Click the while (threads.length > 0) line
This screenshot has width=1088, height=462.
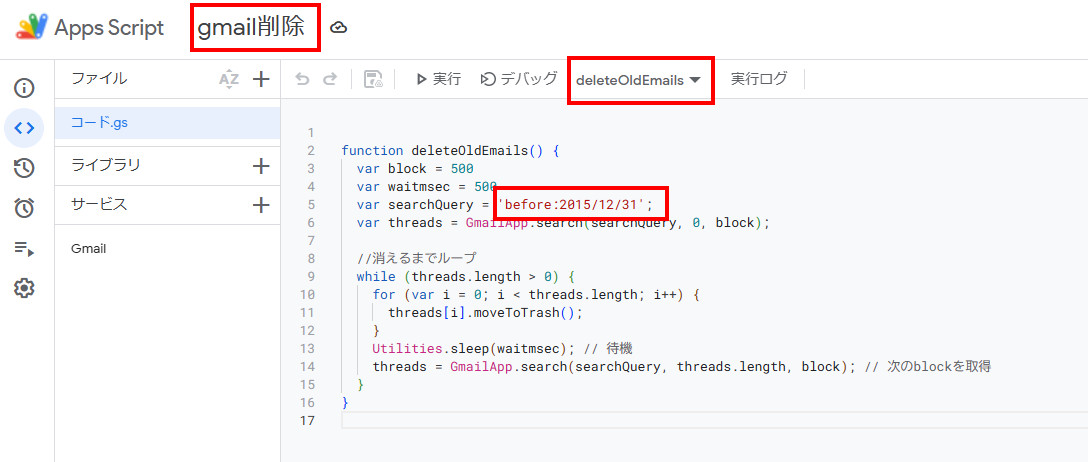(x=466, y=277)
